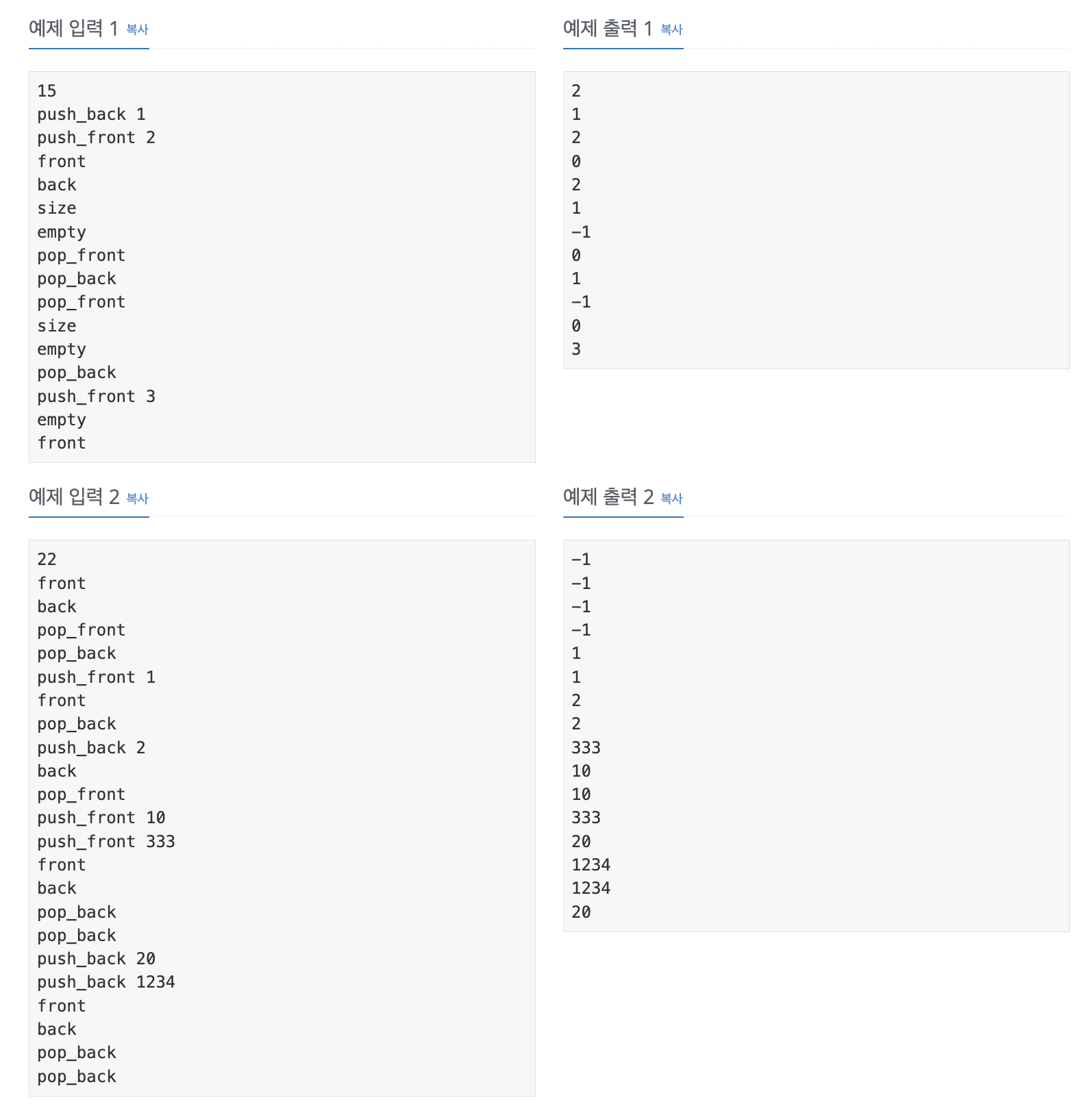Click the 예제 출력 1 heading
Viewport: 1092px width, 1115px height.
(608, 29)
